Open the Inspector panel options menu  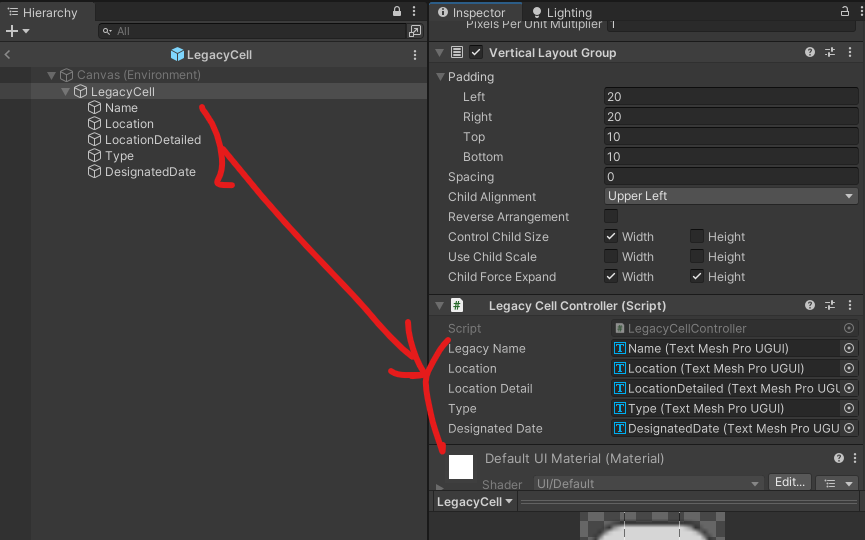[x=861, y=11]
